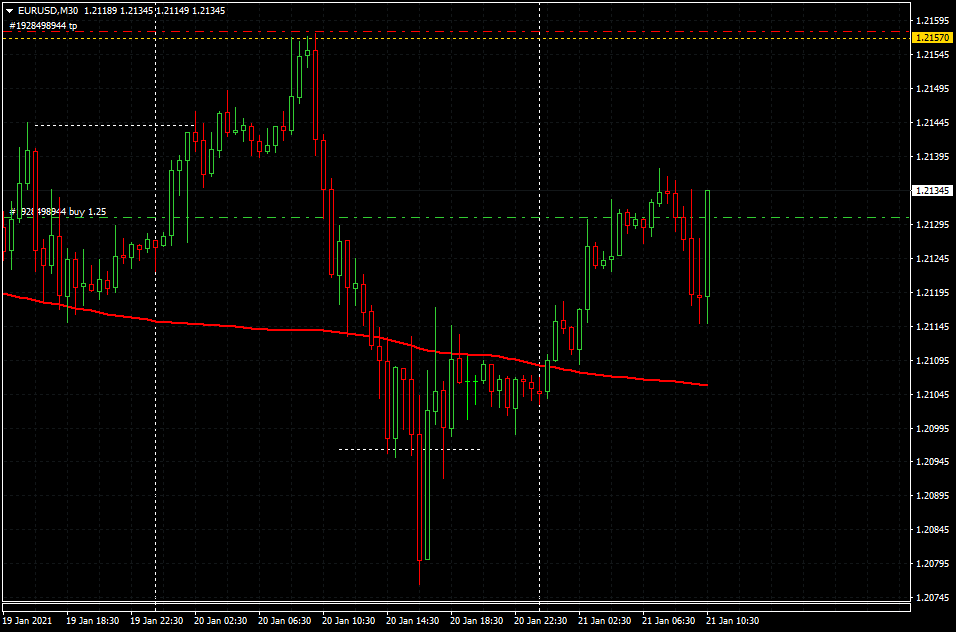Click the 1.20895 price scale label
The image size is (956, 632).
pyautogui.click(x=933, y=495)
